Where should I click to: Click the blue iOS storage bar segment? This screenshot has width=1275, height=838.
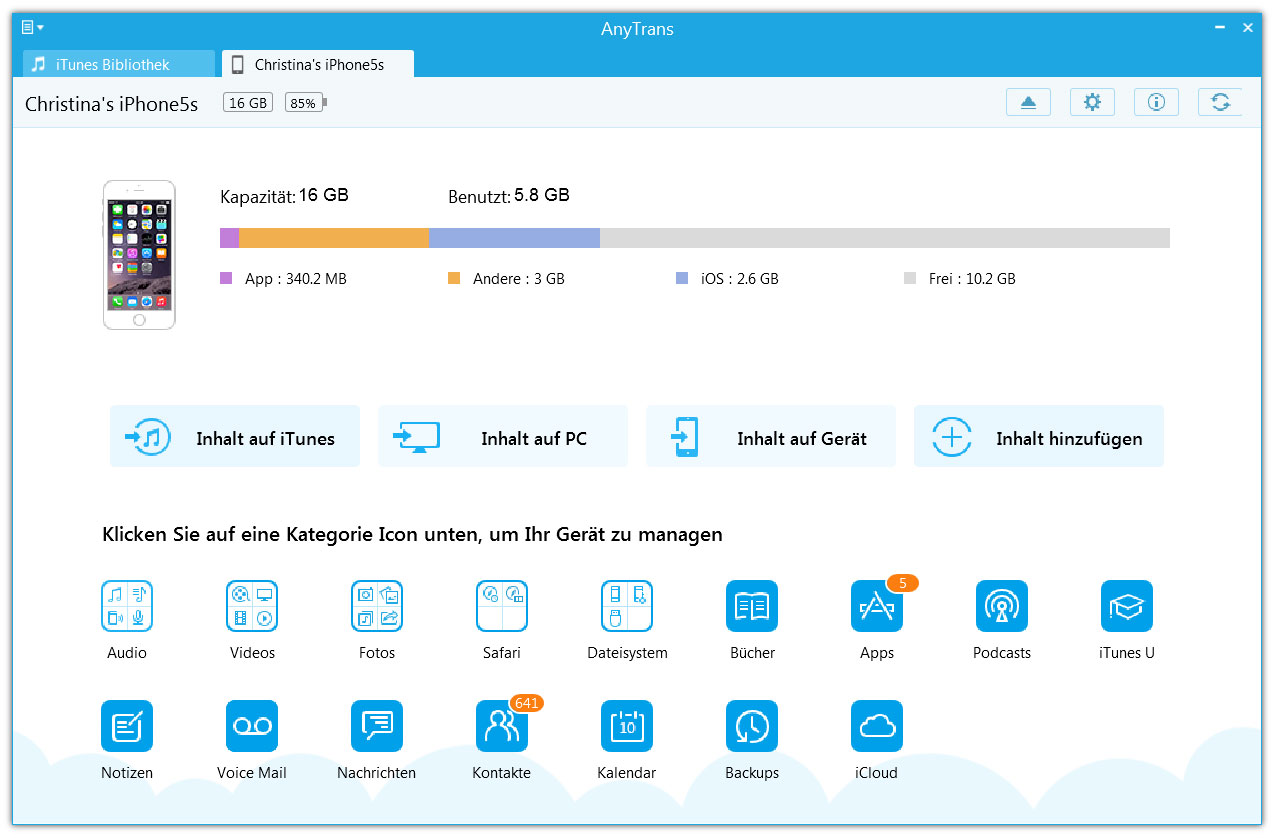coord(514,238)
